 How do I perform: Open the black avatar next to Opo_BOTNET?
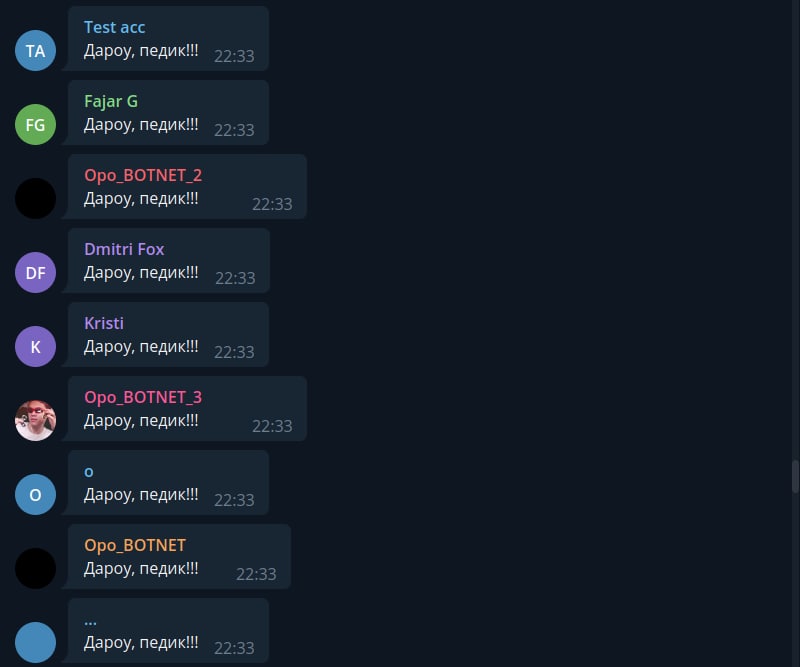pyautogui.click(x=35, y=569)
